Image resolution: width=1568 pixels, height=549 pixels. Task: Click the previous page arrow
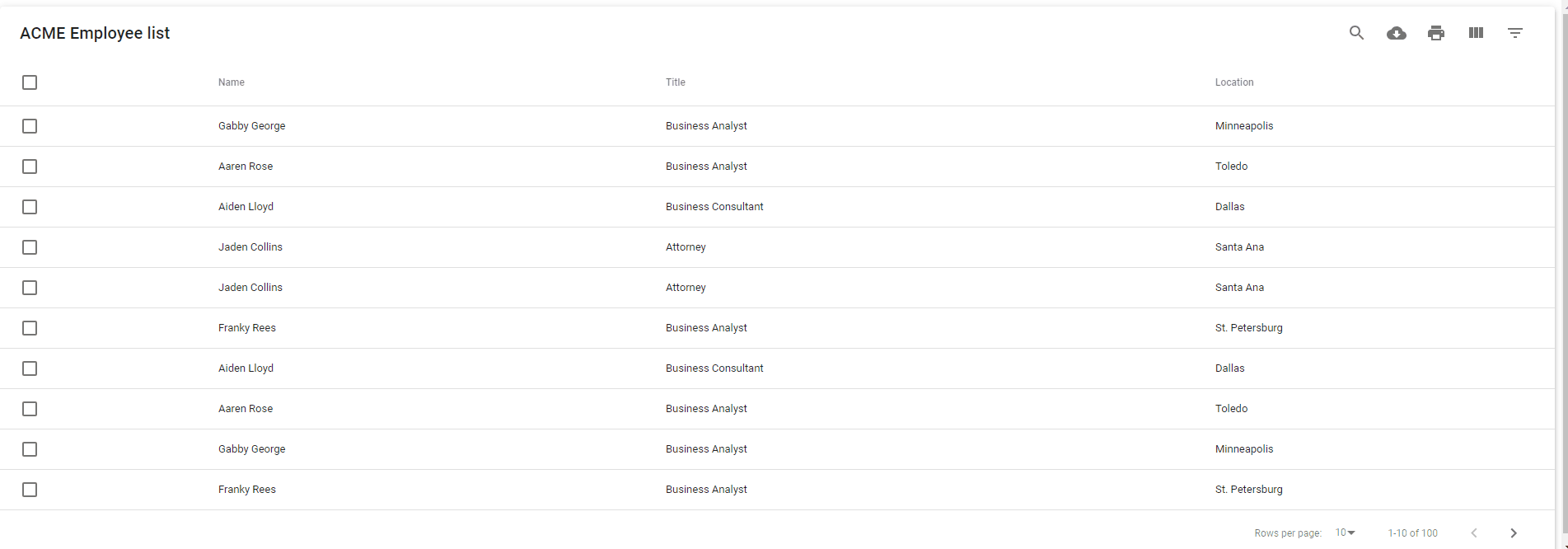pos(1474,533)
